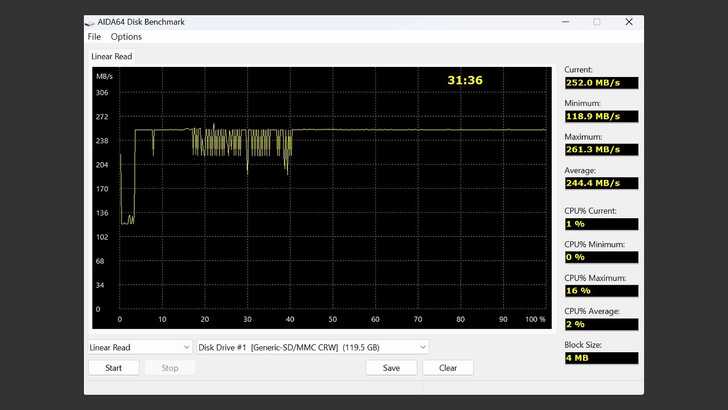
Task: Save the benchmark results
Action: [391, 368]
